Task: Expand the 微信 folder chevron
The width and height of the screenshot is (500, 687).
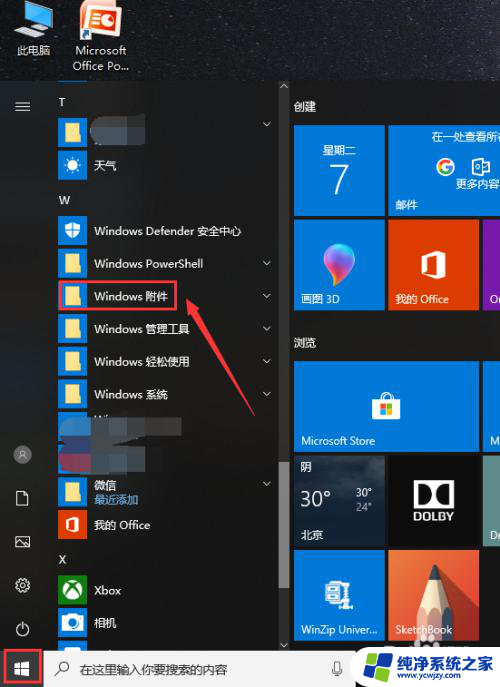Action: coord(266,484)
